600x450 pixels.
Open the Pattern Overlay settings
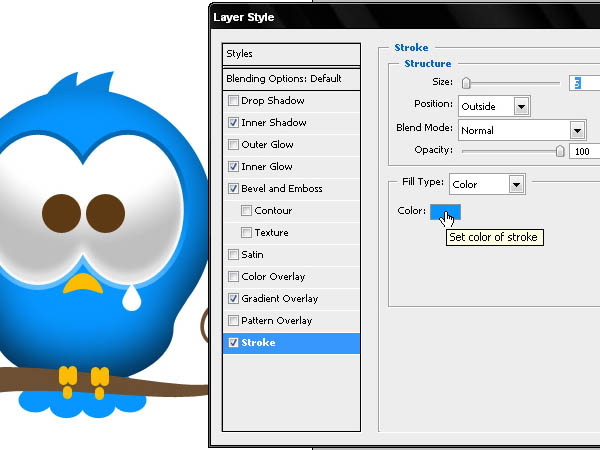tap(277, 321)
